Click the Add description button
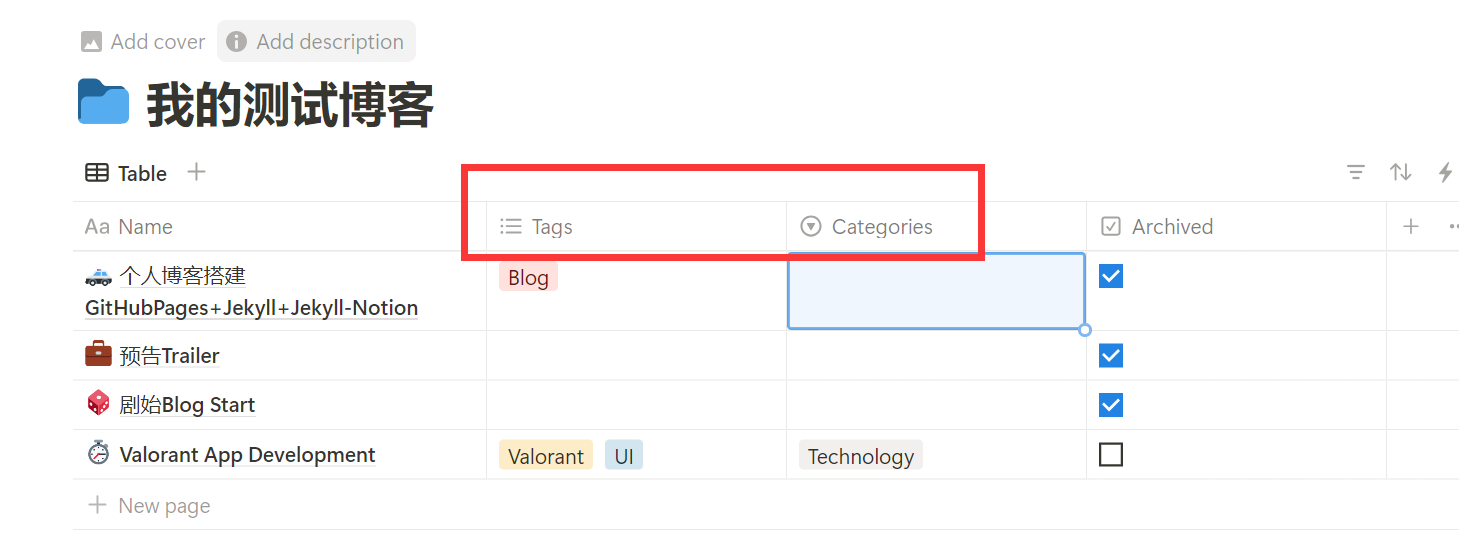Screen dimensions: 1459x541 click(x=316, y=42)
